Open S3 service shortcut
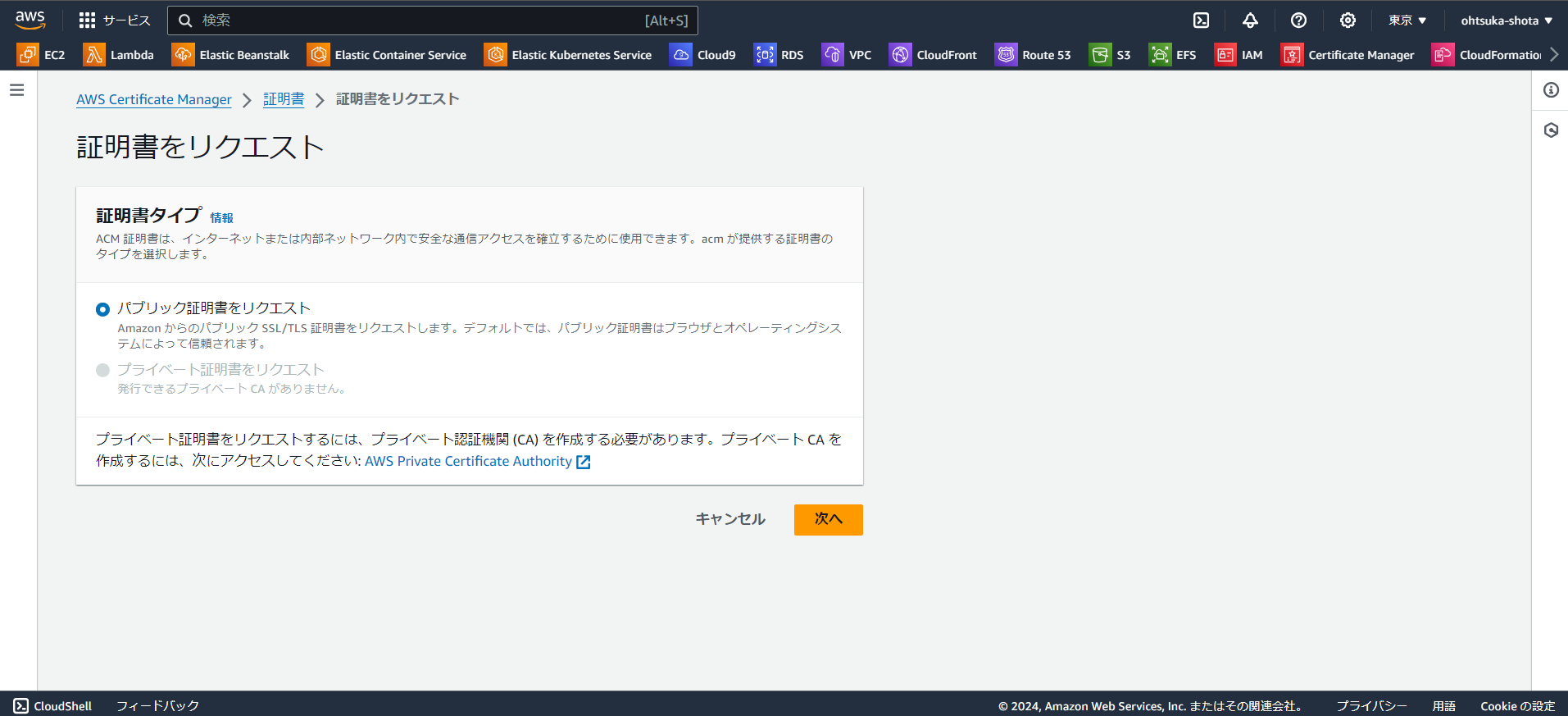 pyautogui.click(x=1111, y=55)
